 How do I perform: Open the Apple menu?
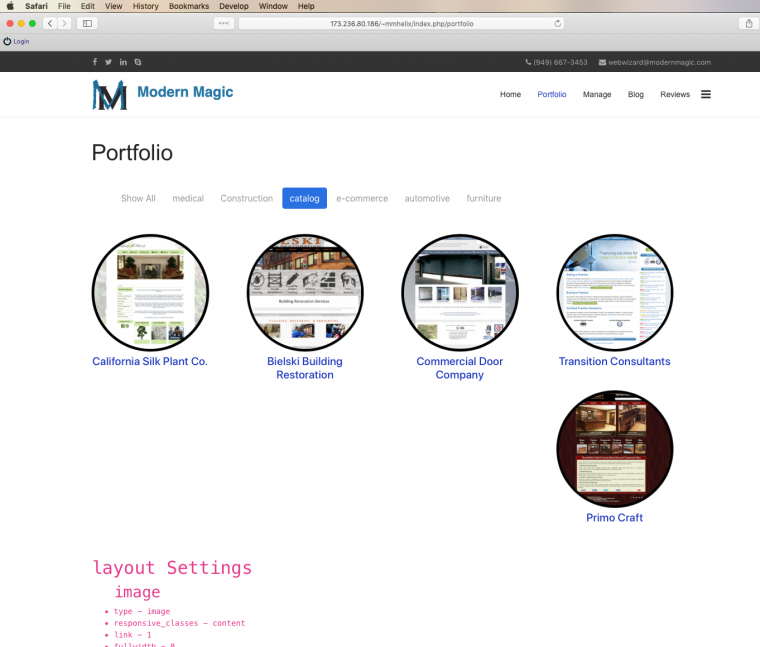[10, 6]
